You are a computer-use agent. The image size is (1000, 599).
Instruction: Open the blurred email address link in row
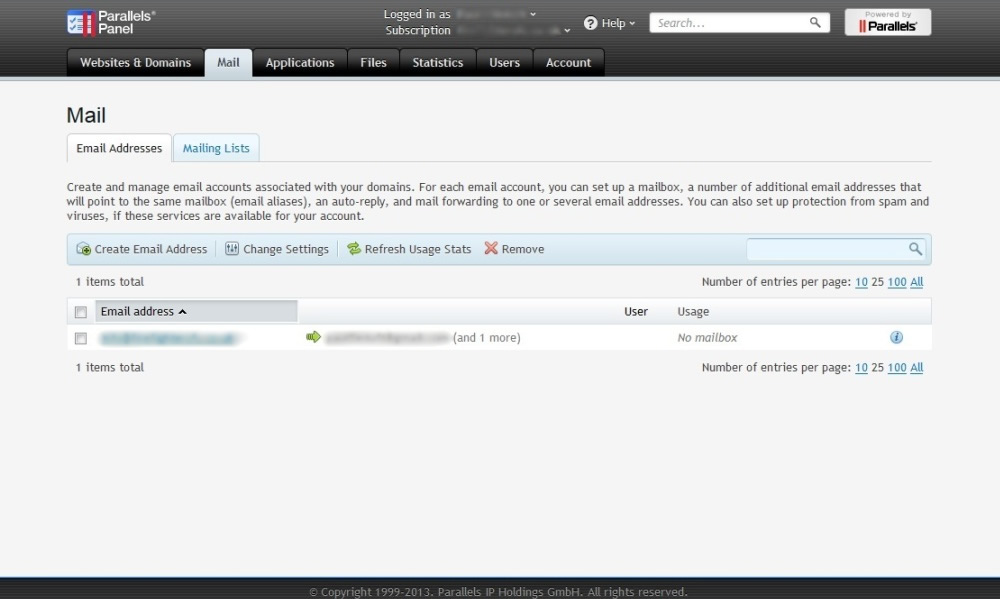point(170,338)
